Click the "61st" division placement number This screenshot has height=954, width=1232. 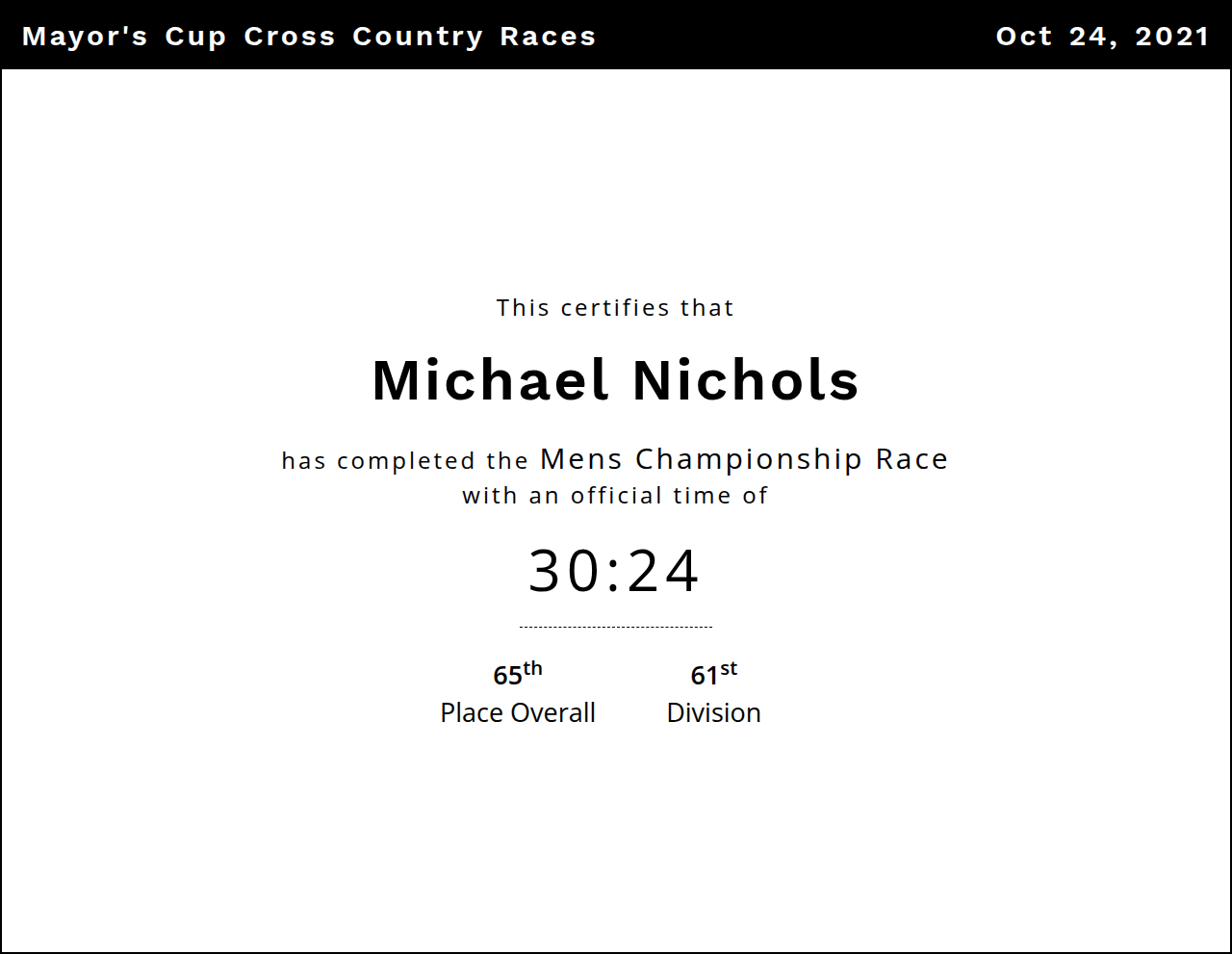(x=713, y=674)
